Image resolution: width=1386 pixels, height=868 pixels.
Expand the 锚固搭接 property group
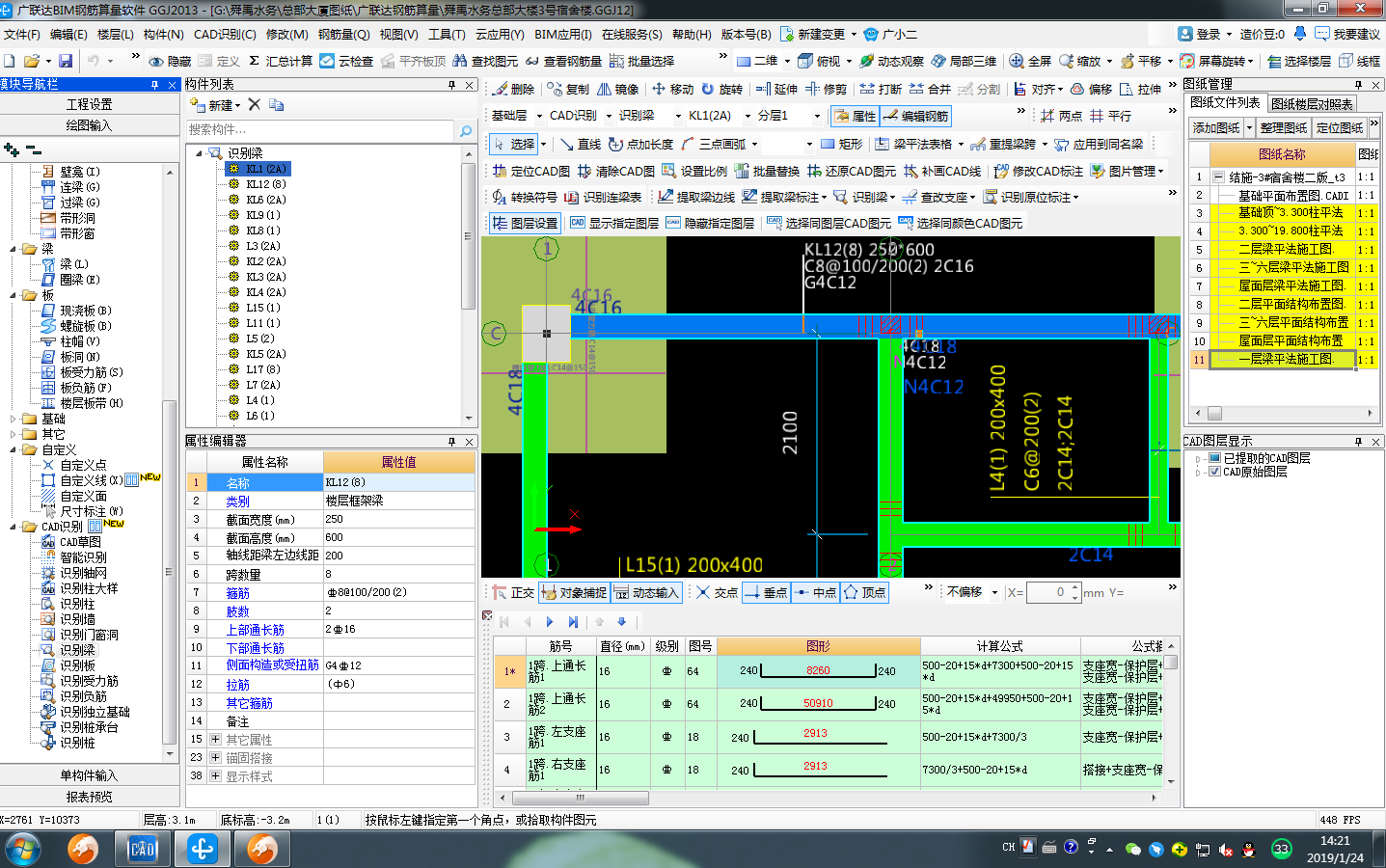pyautogui.click(x=215, y=758)
